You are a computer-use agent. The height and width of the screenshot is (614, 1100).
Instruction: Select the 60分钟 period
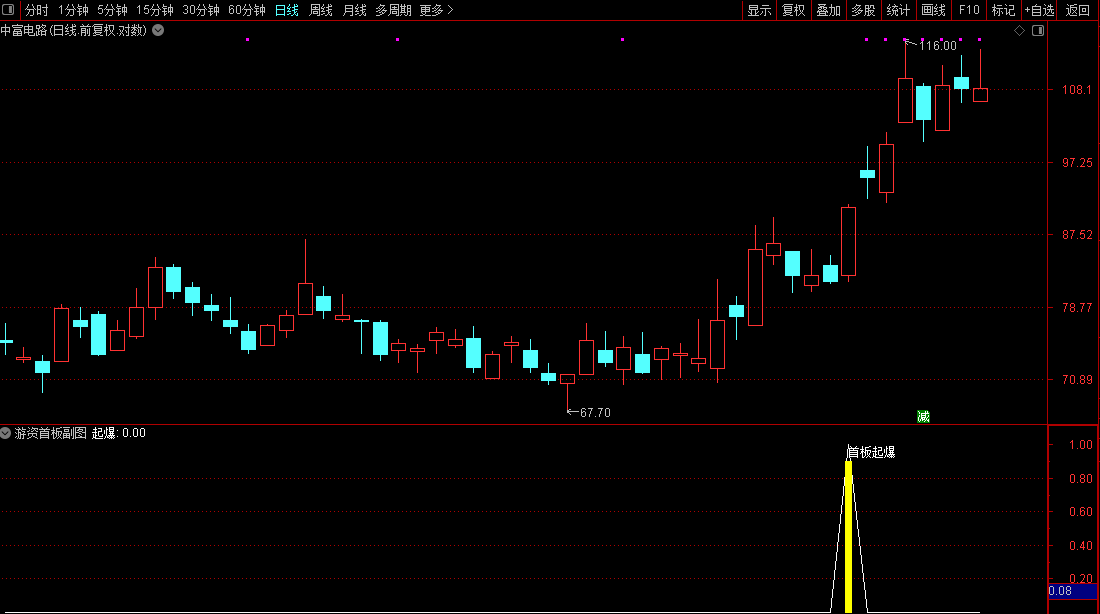pos(247,11)
